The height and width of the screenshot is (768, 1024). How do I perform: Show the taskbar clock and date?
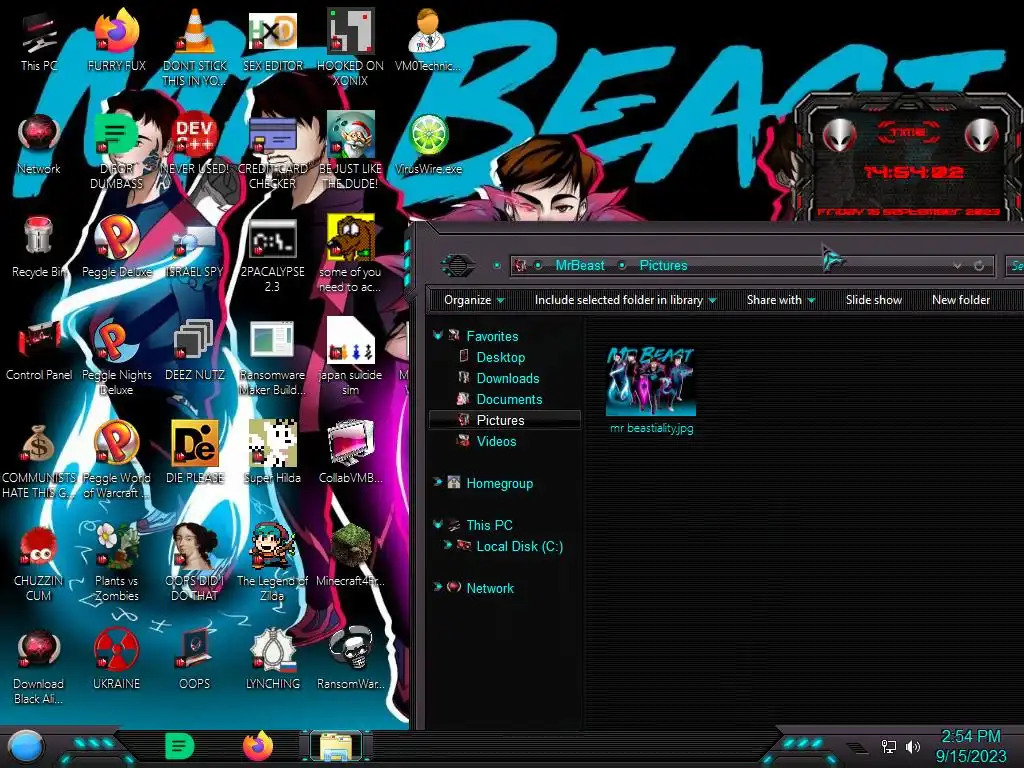(x=971, y=746)
